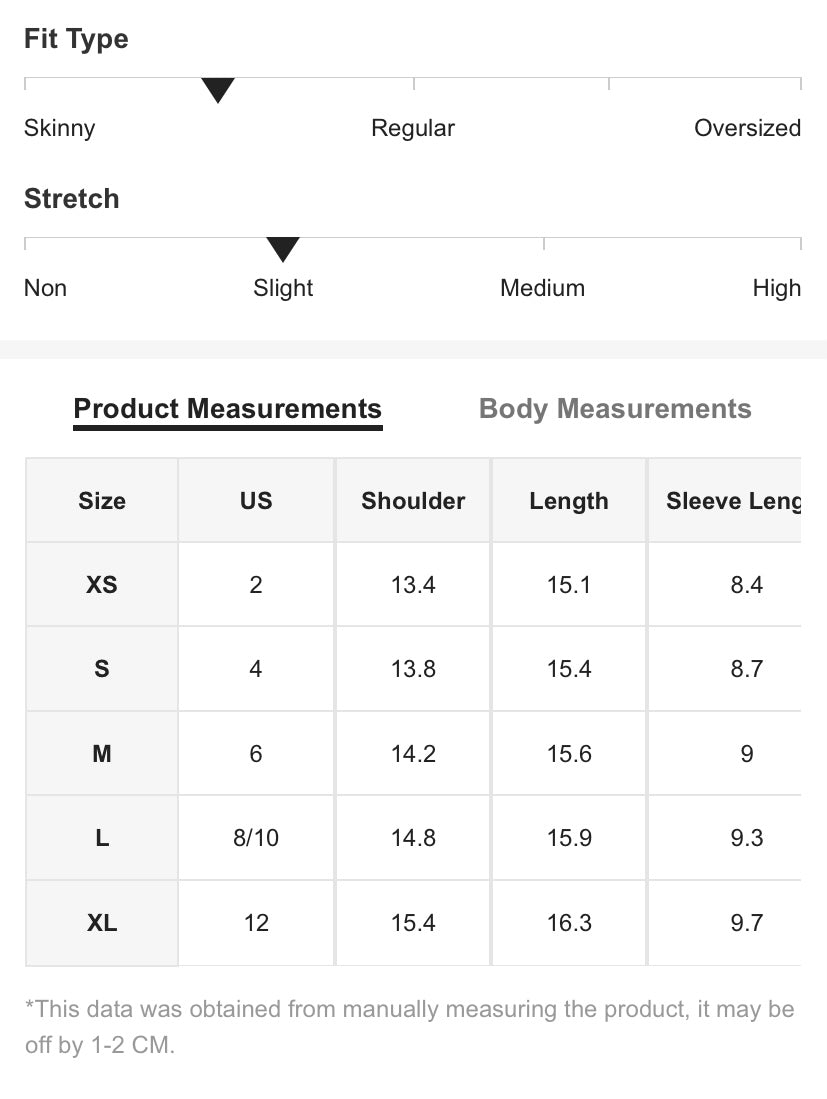Click the Fit Type triangle marker

pos(218,90)
